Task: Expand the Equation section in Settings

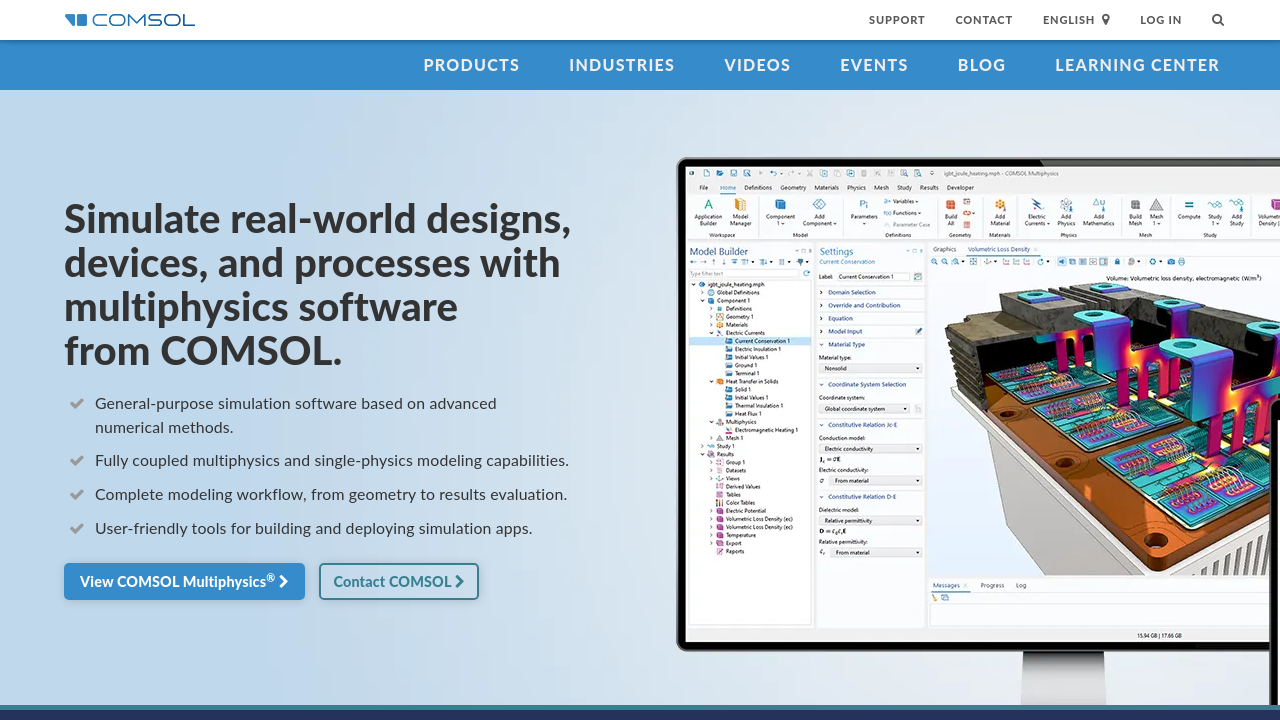Action: [840, 318]
